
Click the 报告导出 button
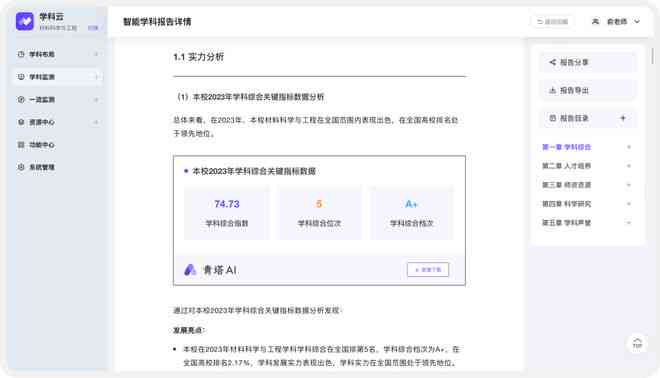588,91
